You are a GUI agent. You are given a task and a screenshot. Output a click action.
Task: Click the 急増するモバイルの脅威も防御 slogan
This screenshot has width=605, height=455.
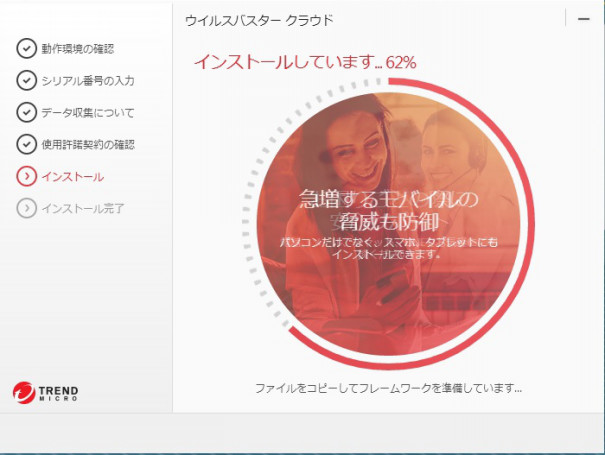pos(389,211)
